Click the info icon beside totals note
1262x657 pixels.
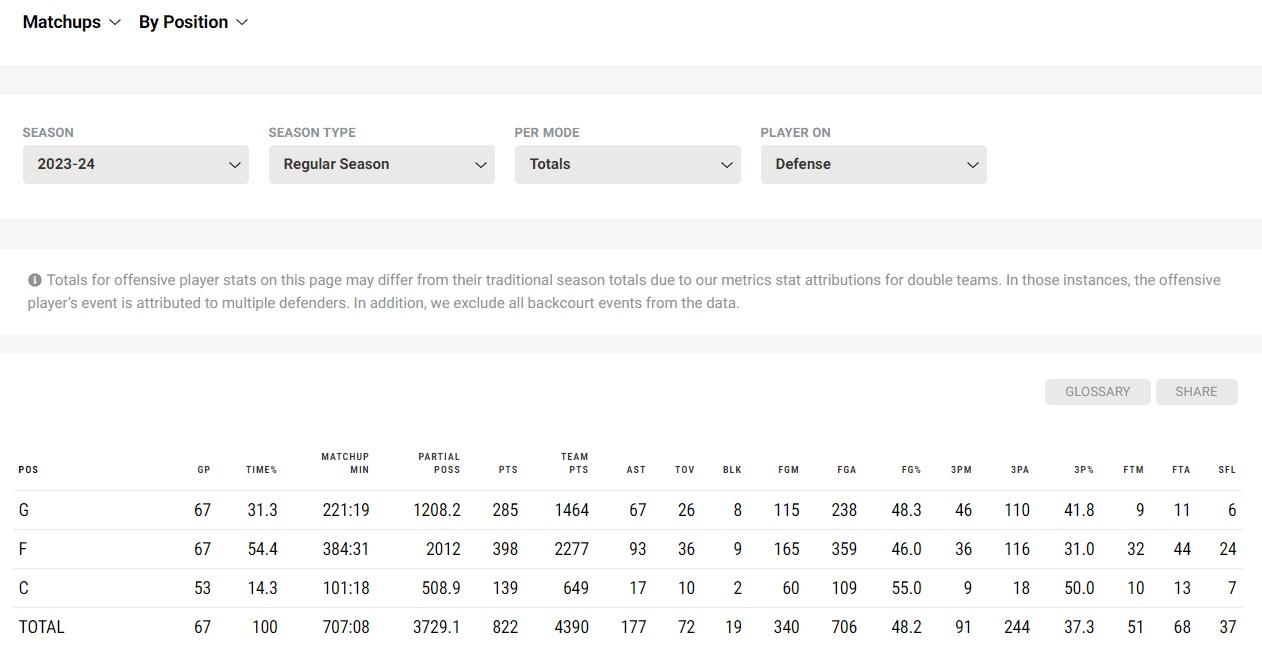point(34,281)
